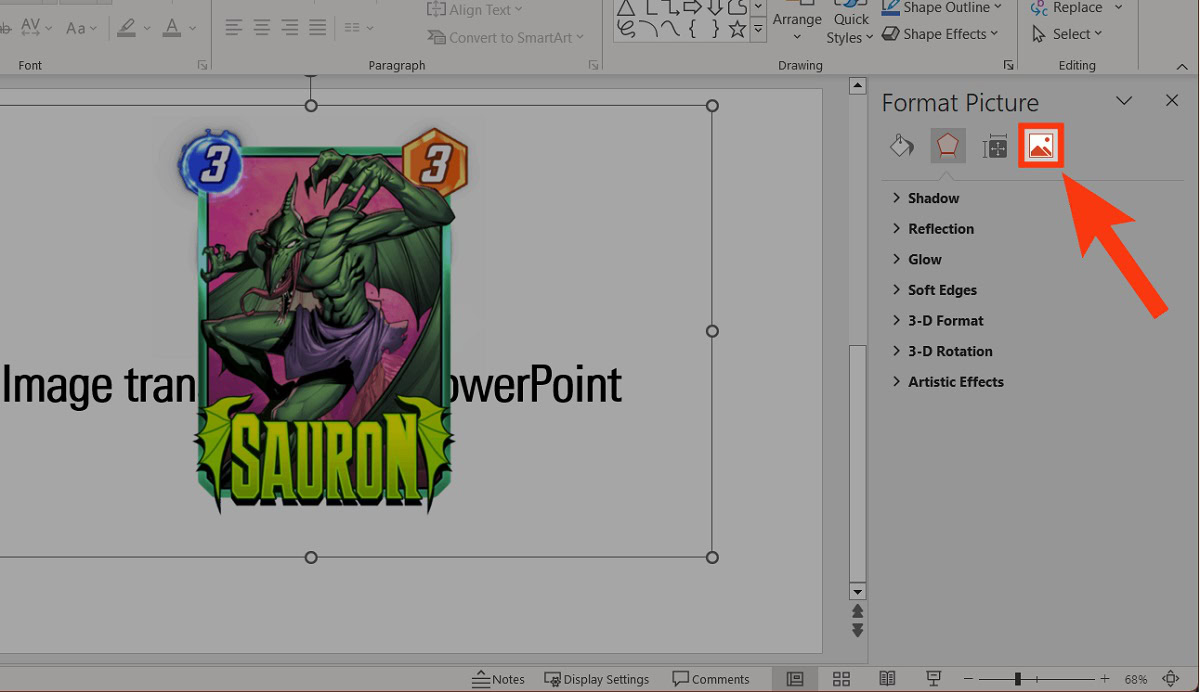
Task: Start Slide Show from status bar
Action: pos(933,679)
